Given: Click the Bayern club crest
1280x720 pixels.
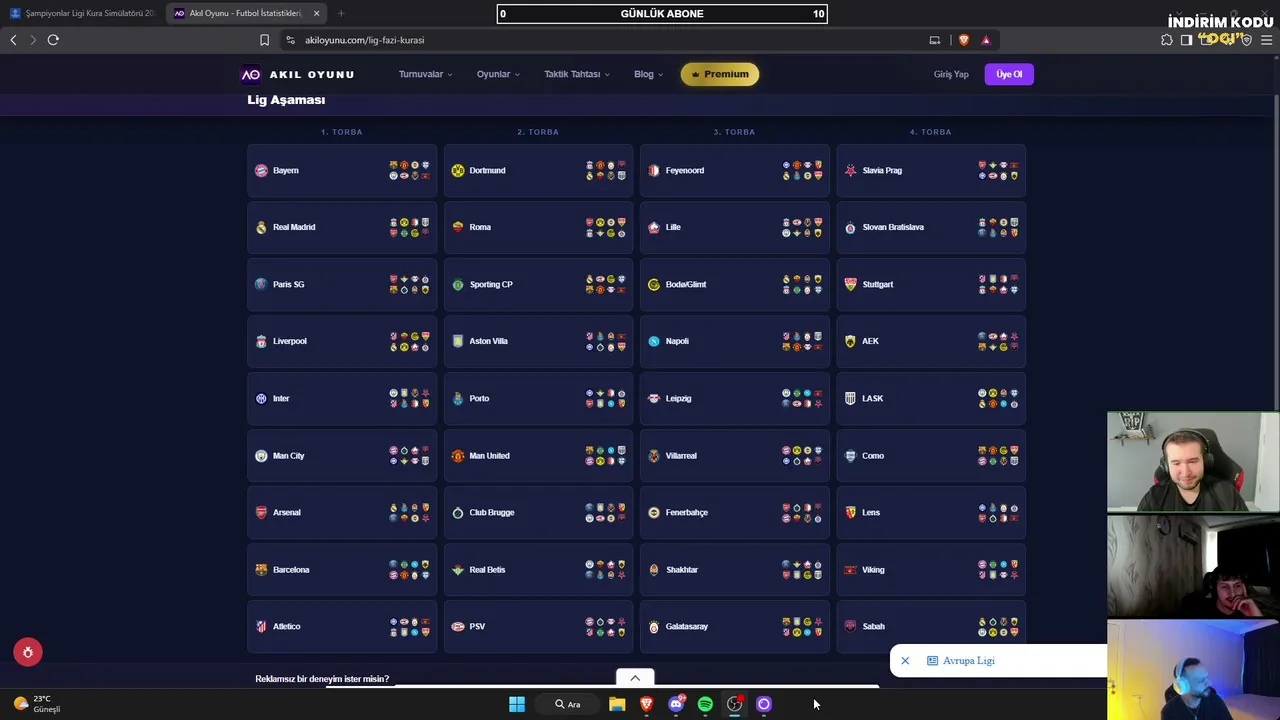Looking at the screenshot, I should [261, 171].
